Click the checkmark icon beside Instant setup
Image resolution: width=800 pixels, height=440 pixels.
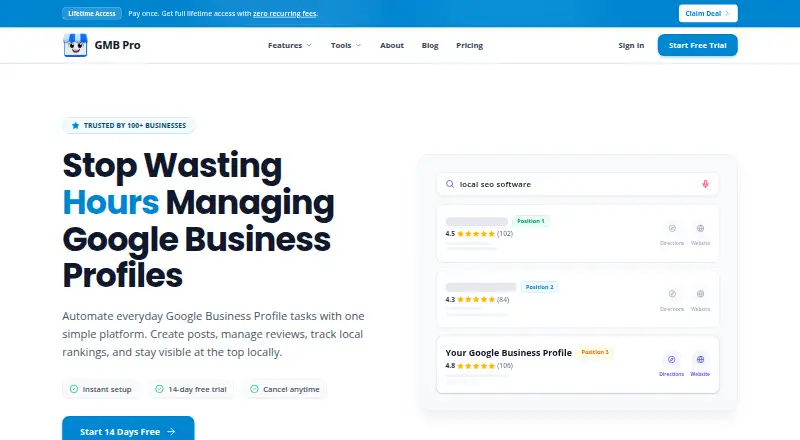tap(74, 389)
